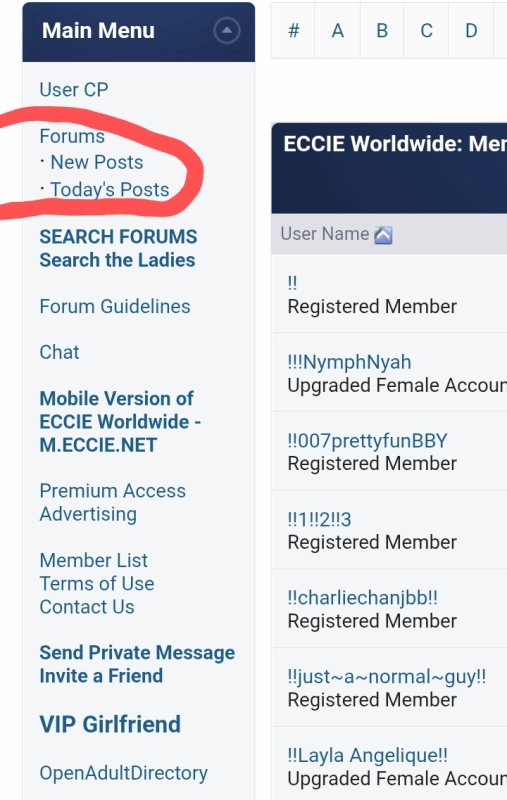Filter member list by # symbol
This screenshot has height=800, width=507.
coord(293,31)
